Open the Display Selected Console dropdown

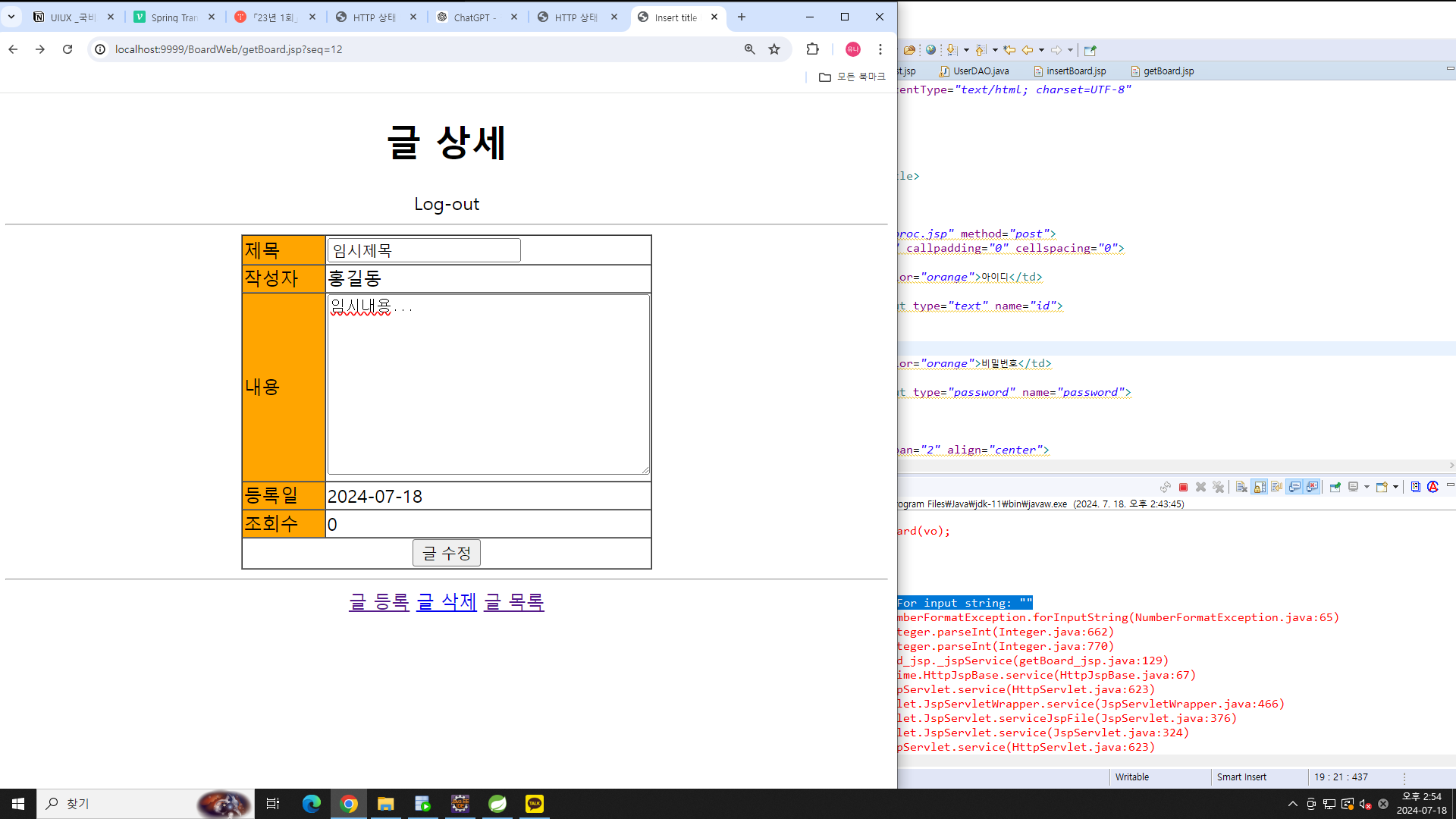coord(1367,487)
